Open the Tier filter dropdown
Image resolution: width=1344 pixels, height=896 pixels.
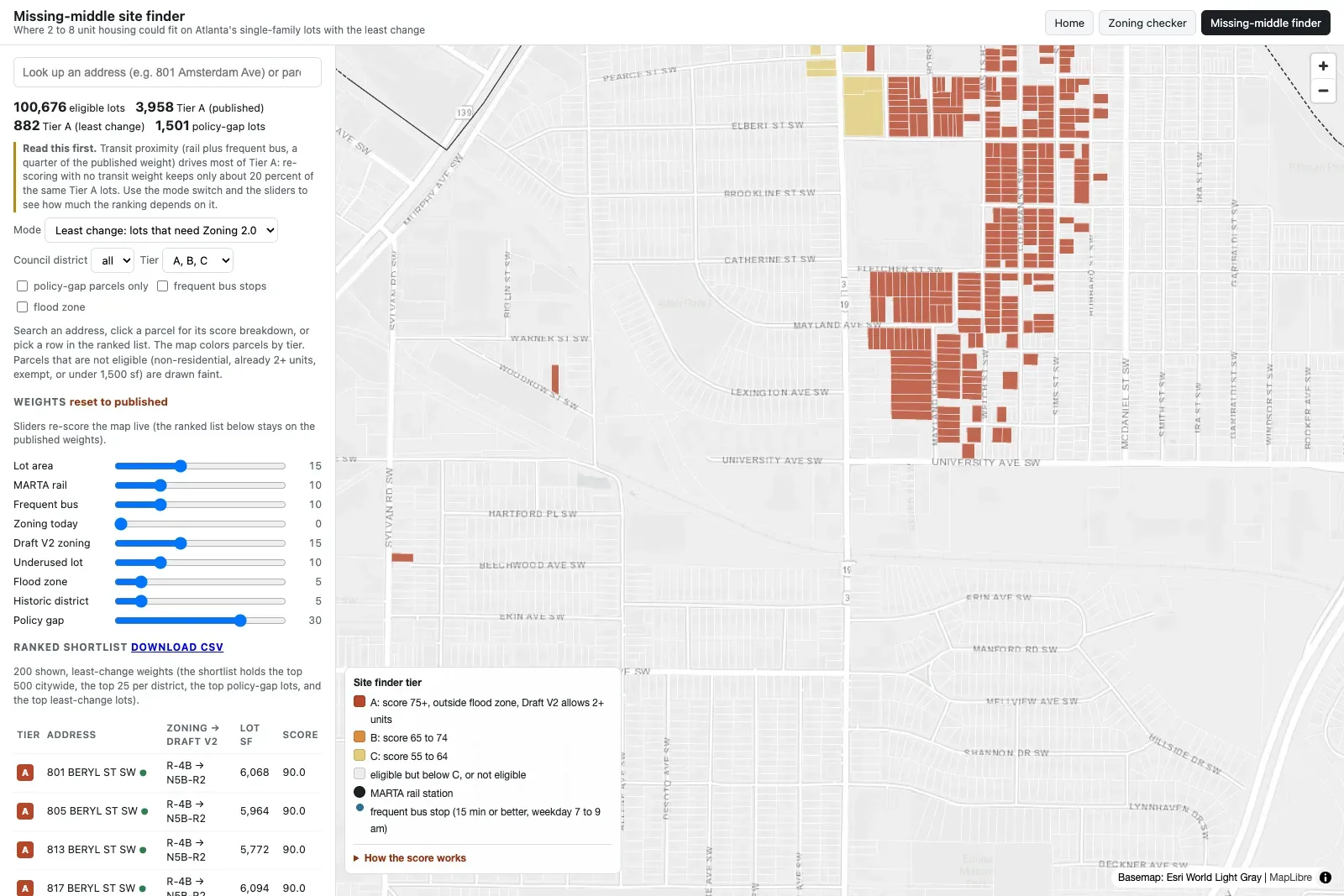(197, 260)
